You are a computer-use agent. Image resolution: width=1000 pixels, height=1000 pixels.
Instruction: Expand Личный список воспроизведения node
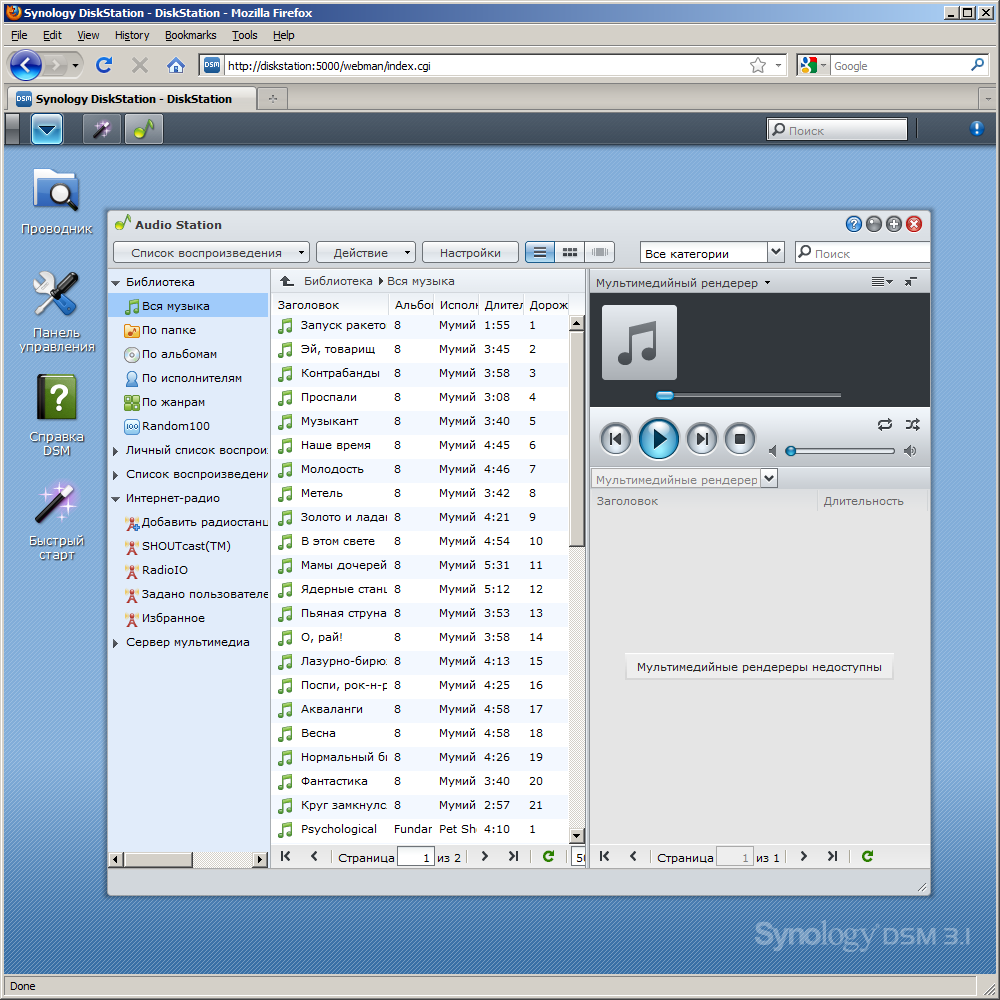pos(115,451)
